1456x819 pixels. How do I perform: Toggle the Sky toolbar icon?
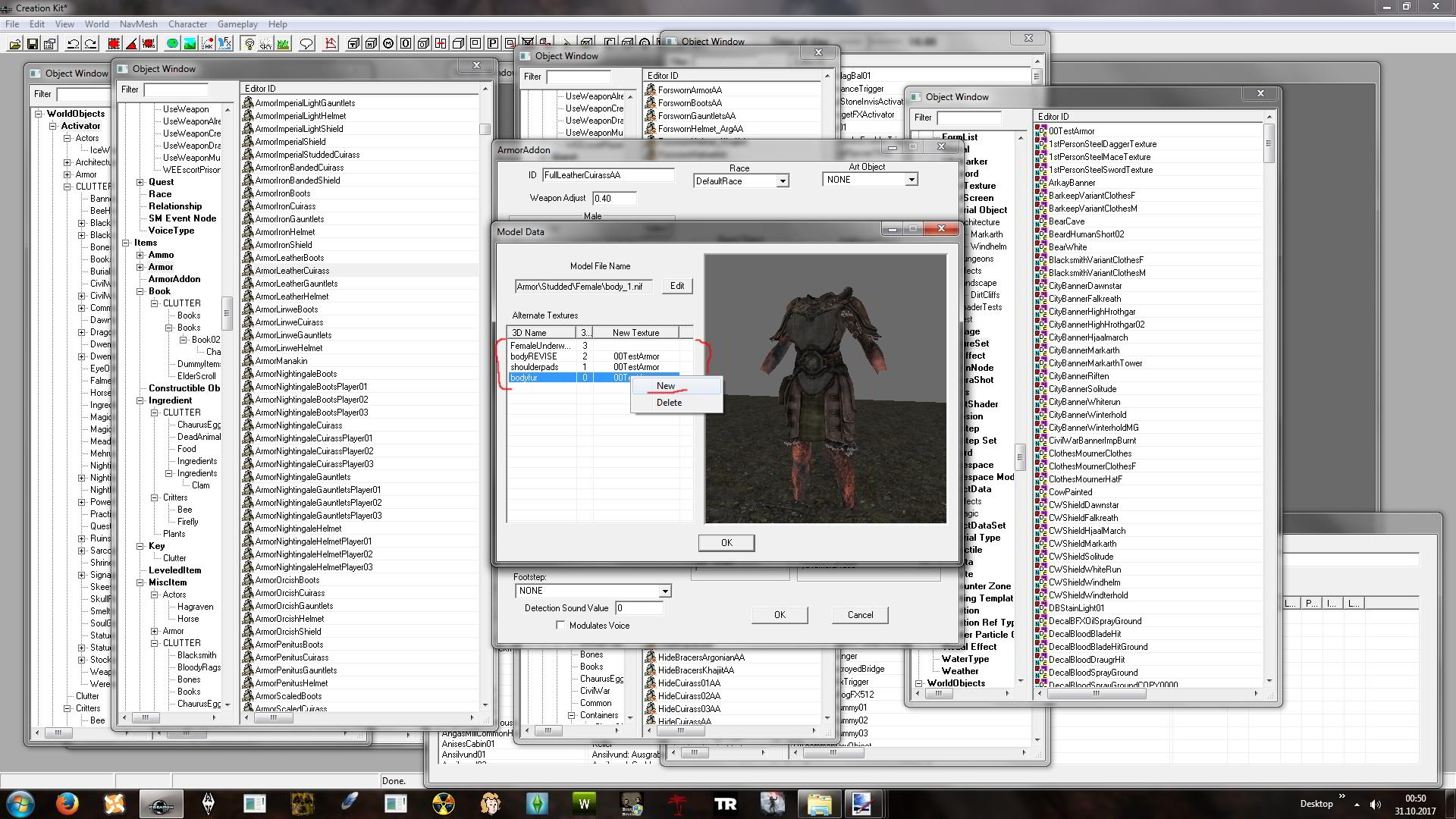(265, 44)
